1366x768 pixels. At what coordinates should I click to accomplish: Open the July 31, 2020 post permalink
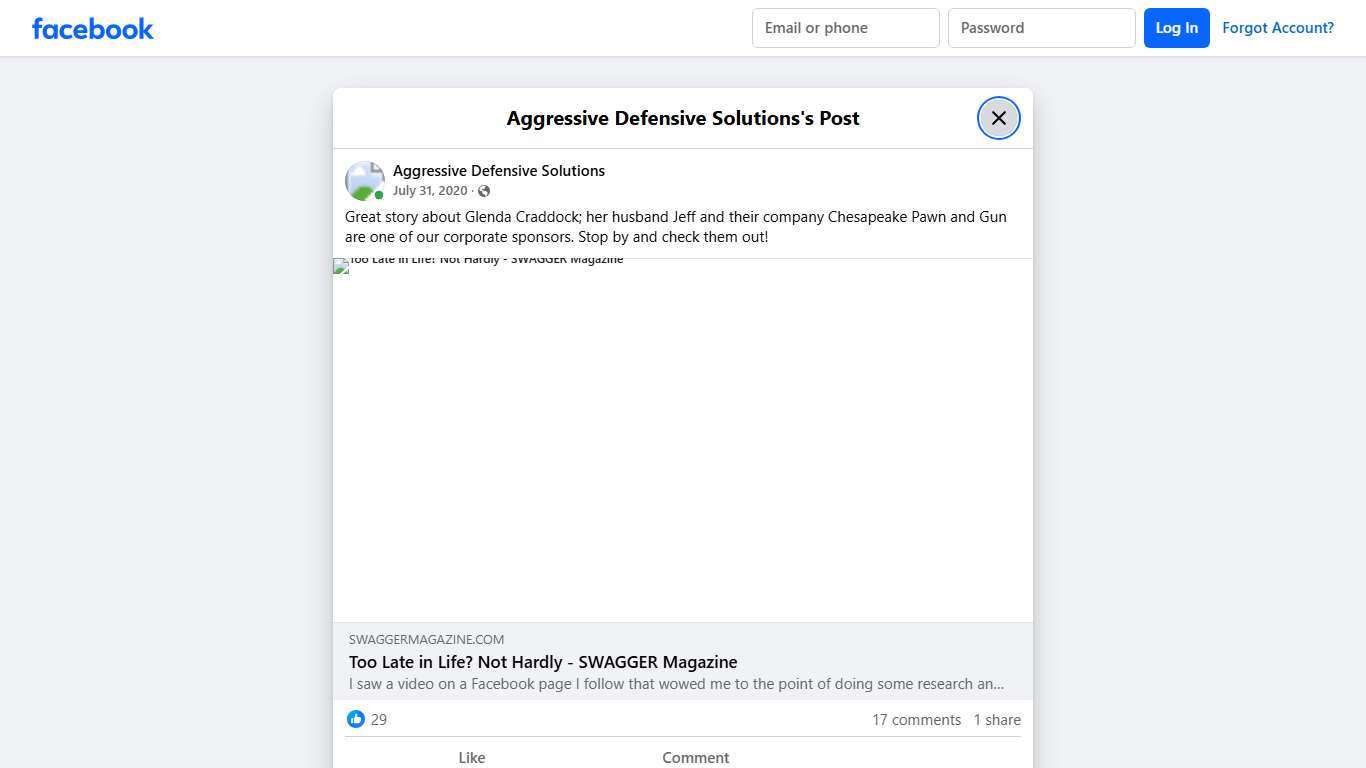pyautogui.click(x=430, y=190)
